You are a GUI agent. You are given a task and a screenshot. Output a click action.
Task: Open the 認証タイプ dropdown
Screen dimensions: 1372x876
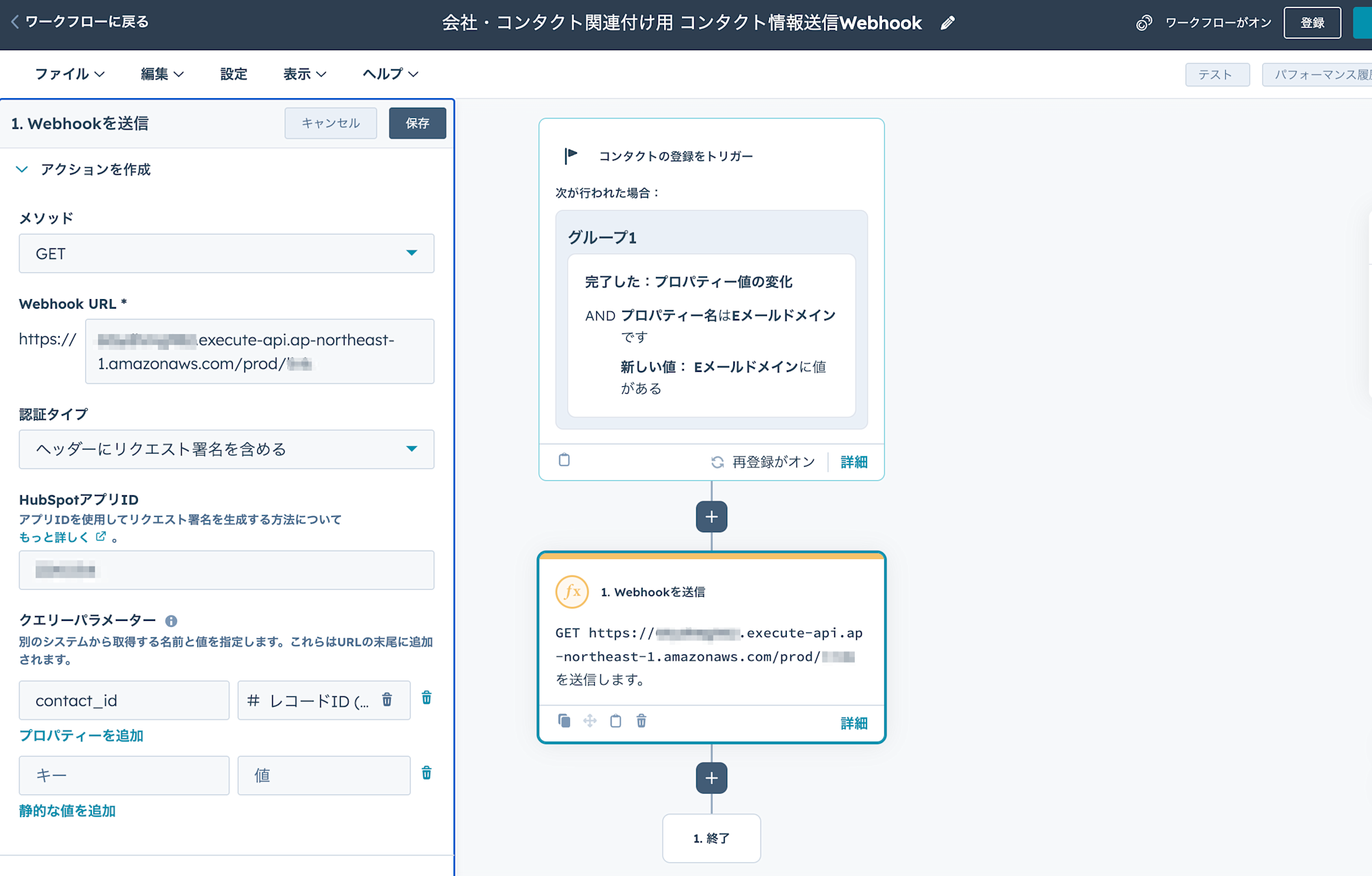tap(226, 449)
